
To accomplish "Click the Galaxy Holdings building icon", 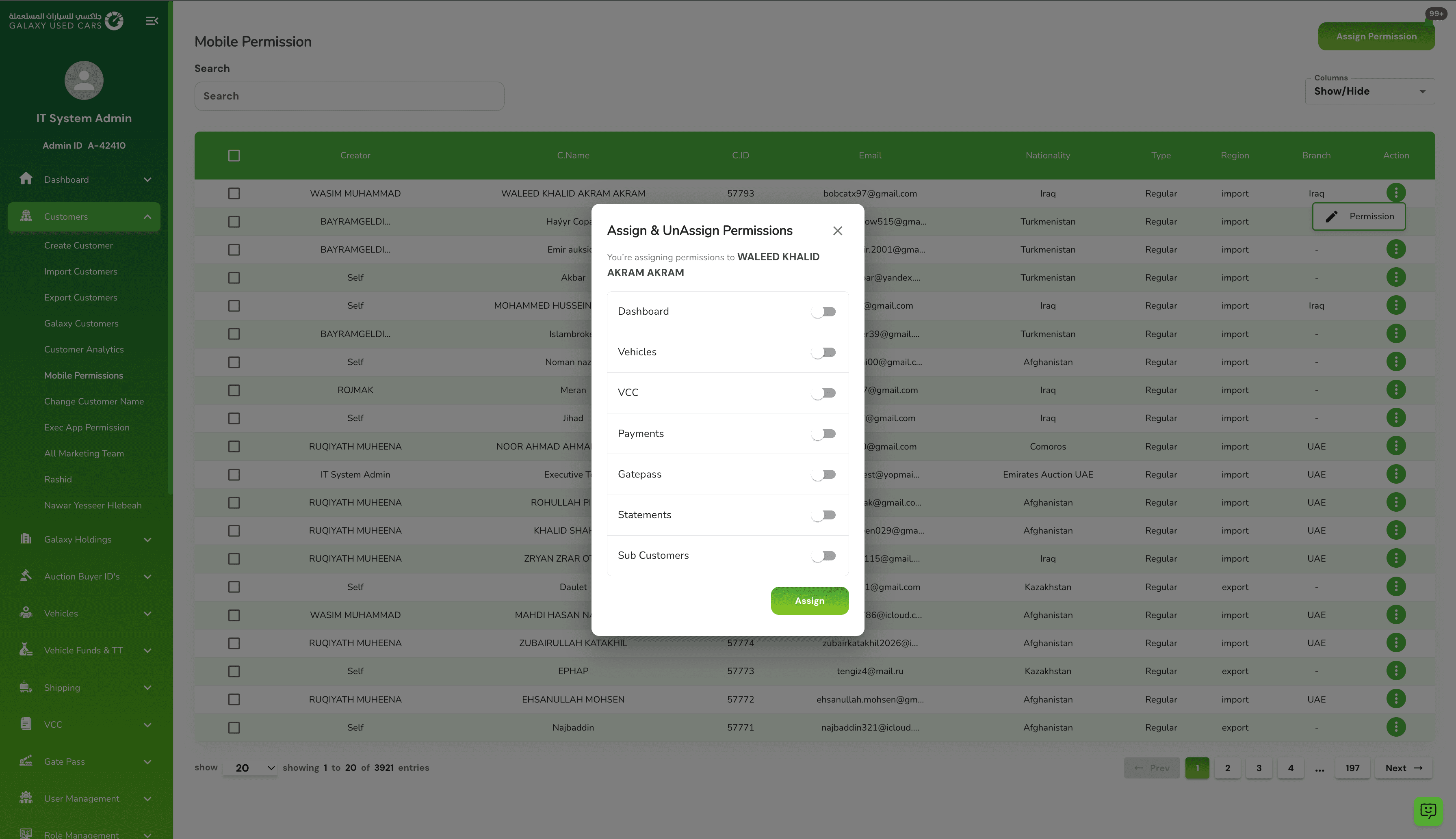I will click(x=26, y=539).
